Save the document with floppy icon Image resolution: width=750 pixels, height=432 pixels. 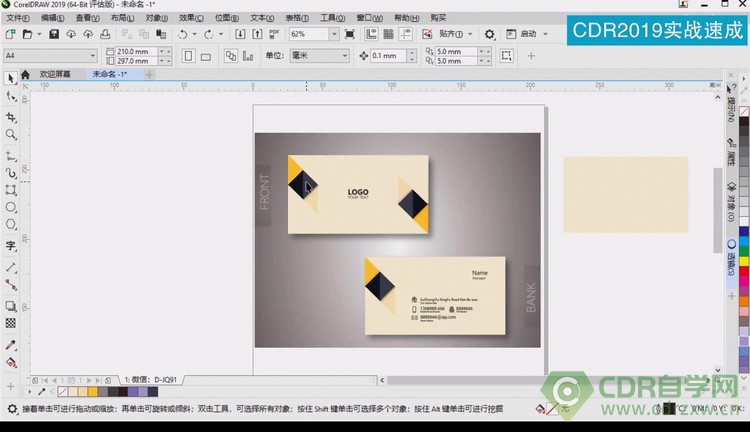pyautogui.click(x=54, y=34)
